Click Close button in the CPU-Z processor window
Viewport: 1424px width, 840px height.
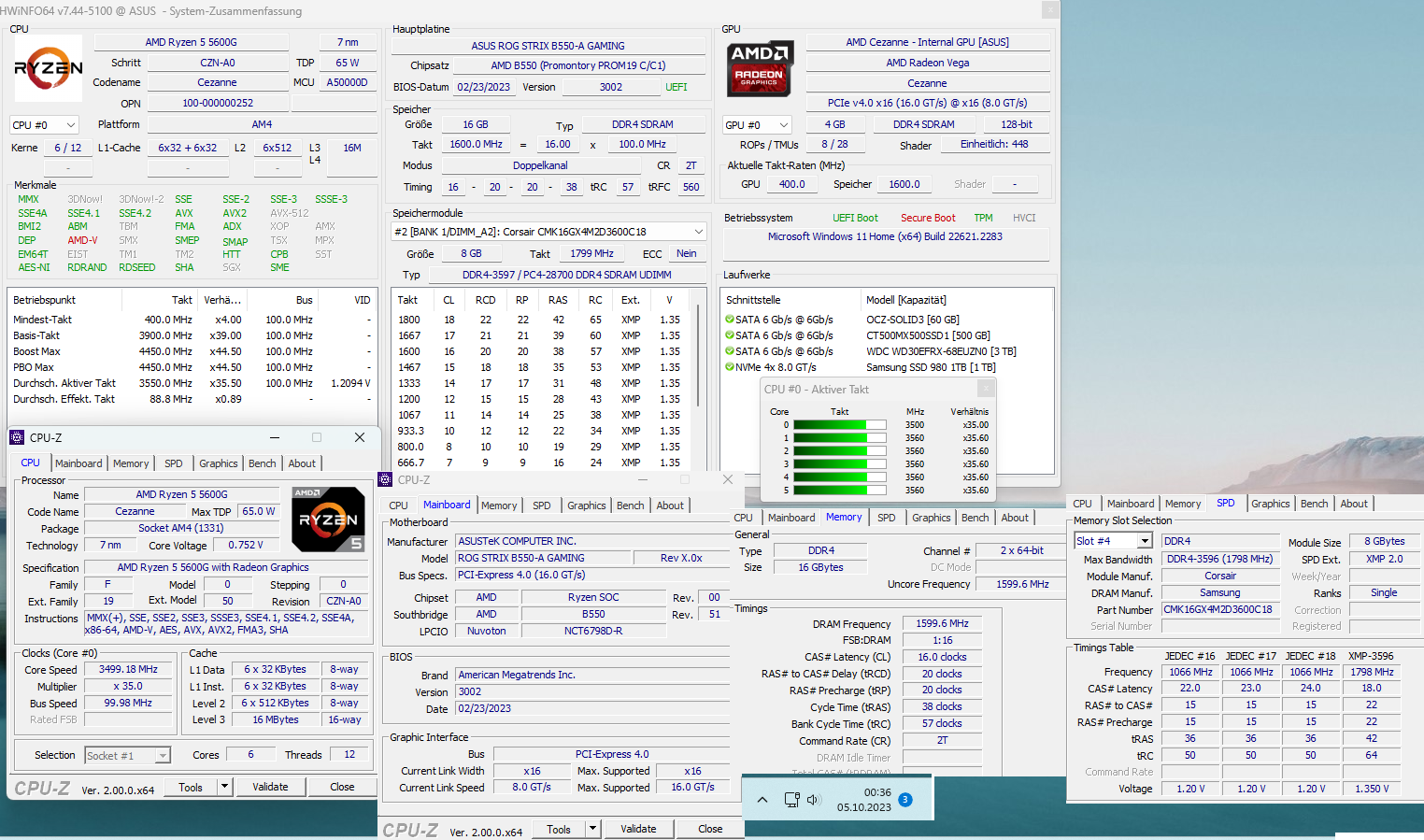point(342,787)
